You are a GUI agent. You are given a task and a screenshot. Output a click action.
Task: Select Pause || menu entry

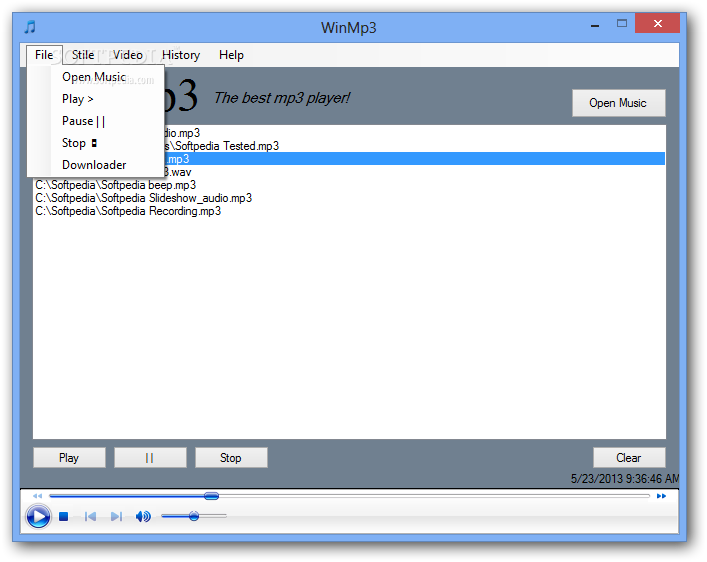96,121
